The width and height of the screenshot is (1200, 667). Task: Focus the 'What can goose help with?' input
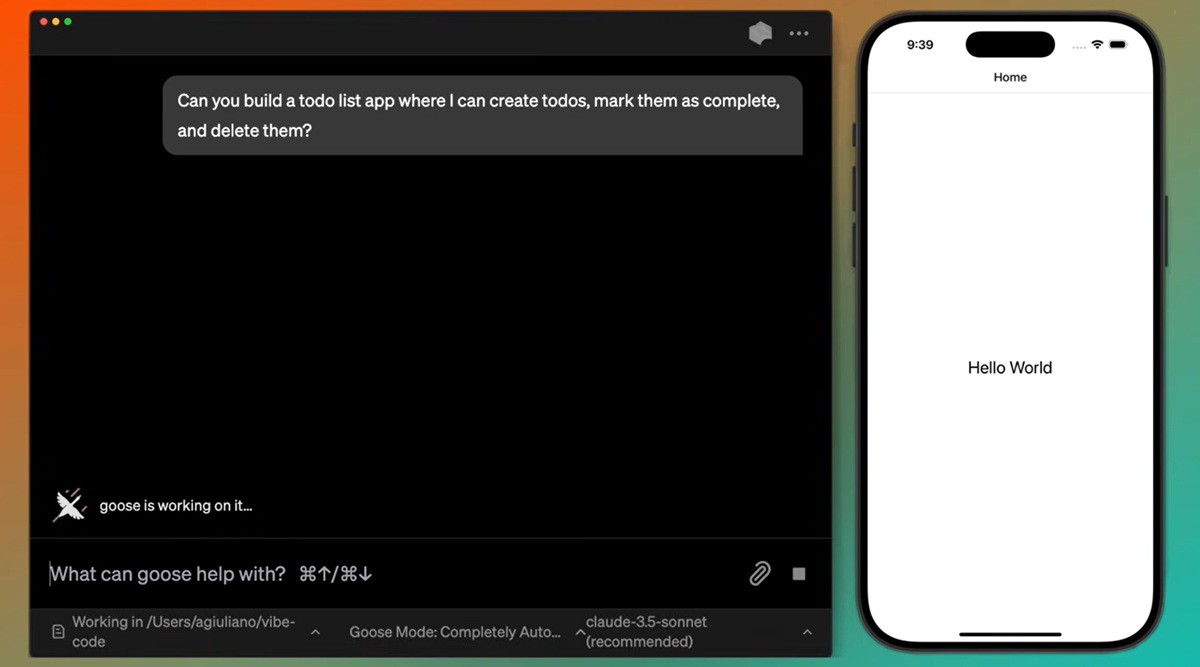390,573
